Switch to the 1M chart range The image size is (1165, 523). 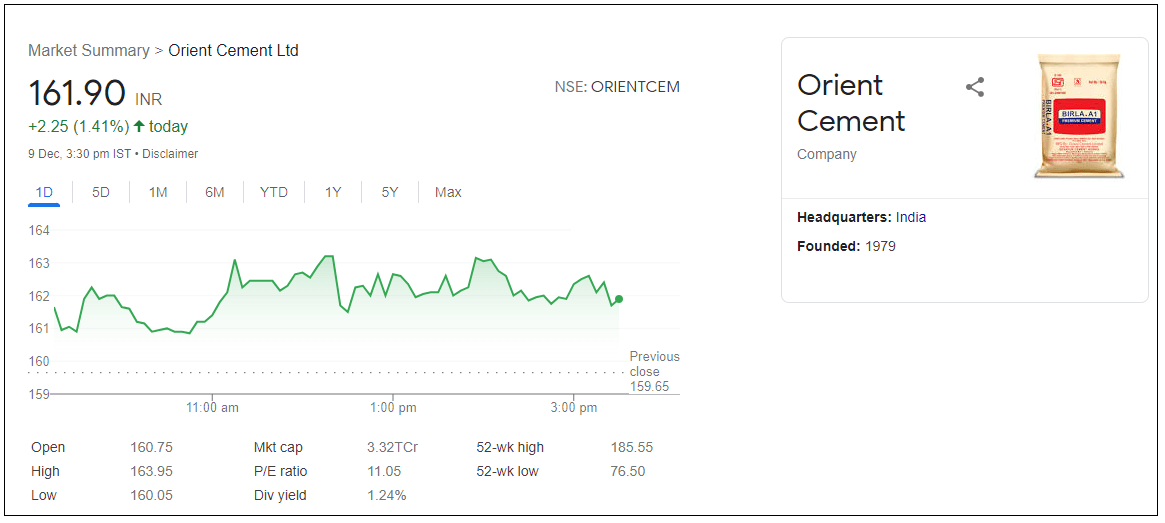(x=158, y=192)
